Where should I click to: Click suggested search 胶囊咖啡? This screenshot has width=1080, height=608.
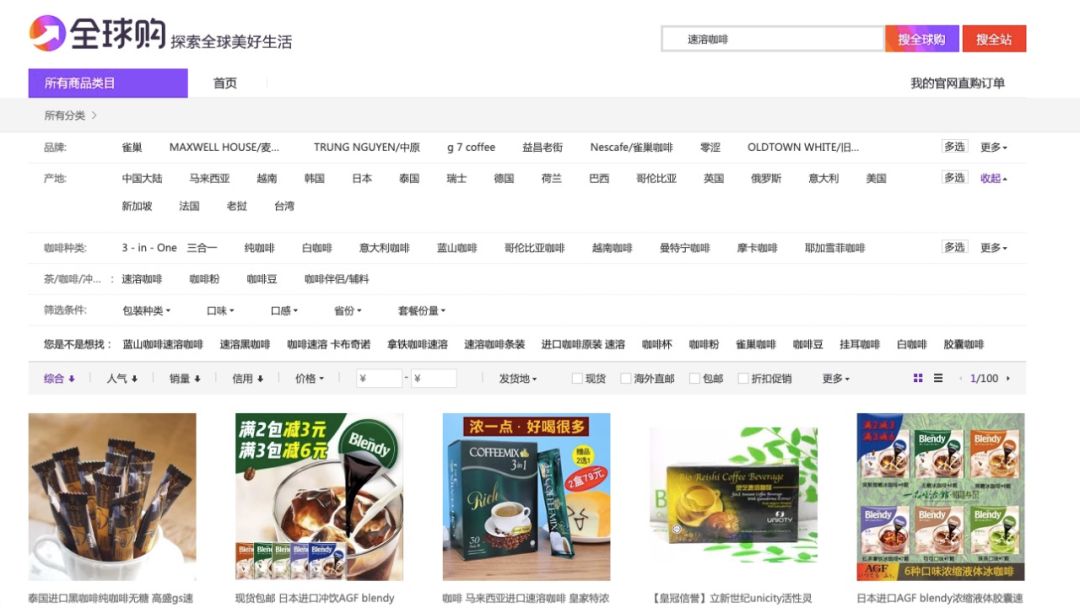coord(964,344)
